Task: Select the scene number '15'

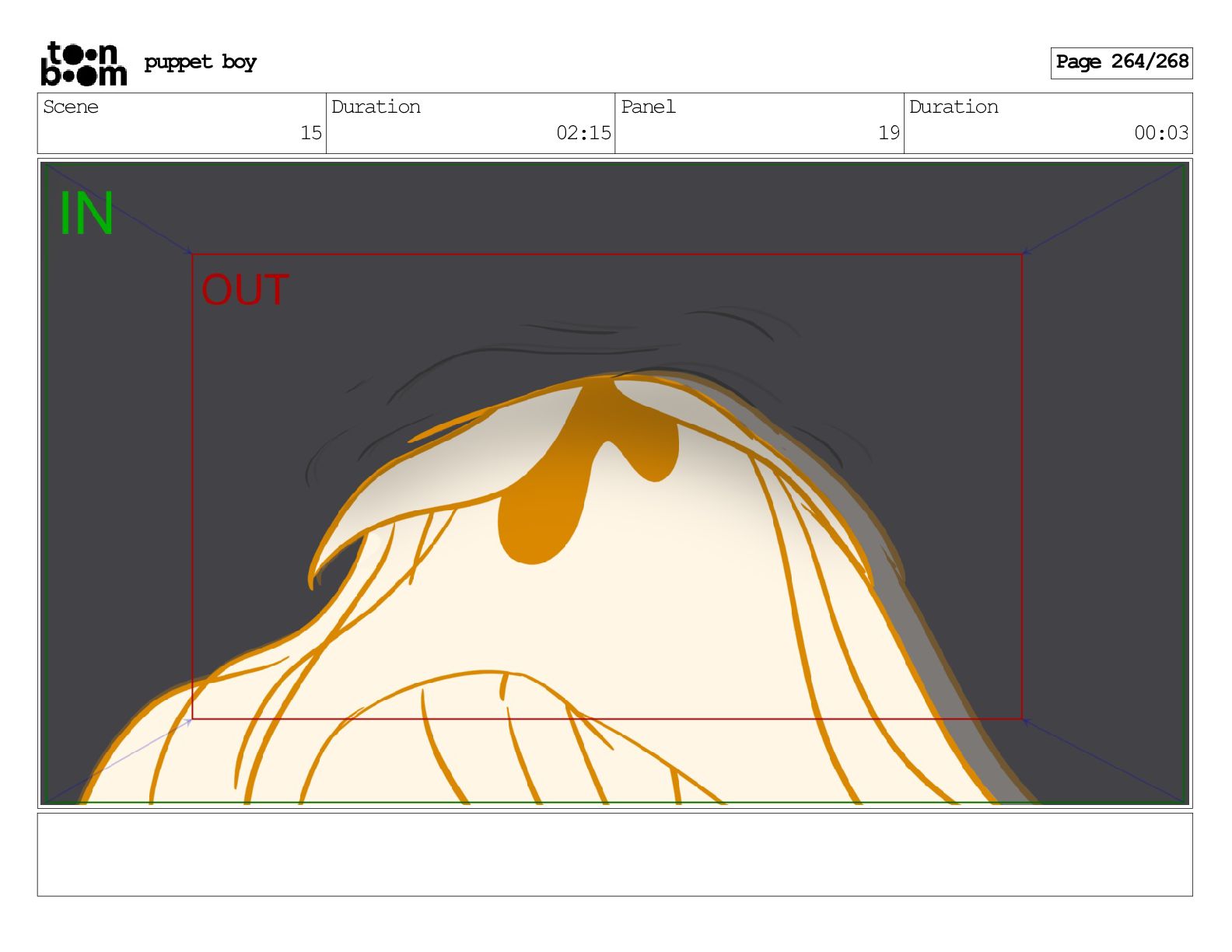Action: pos(311,133)
